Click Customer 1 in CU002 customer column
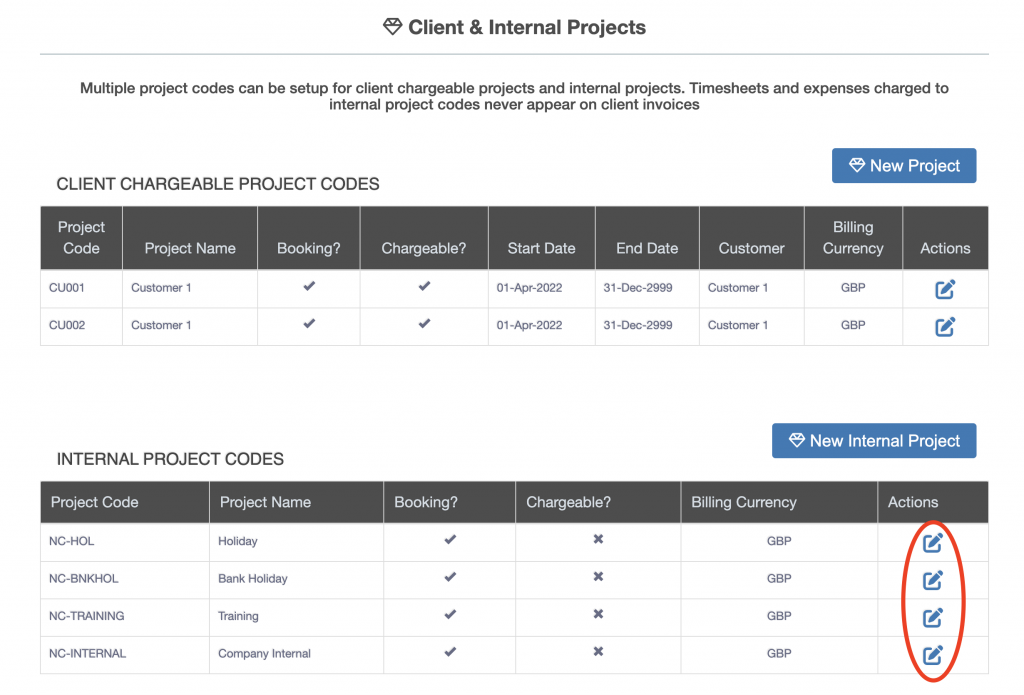 pyautogui.click(x=738, y=325)
